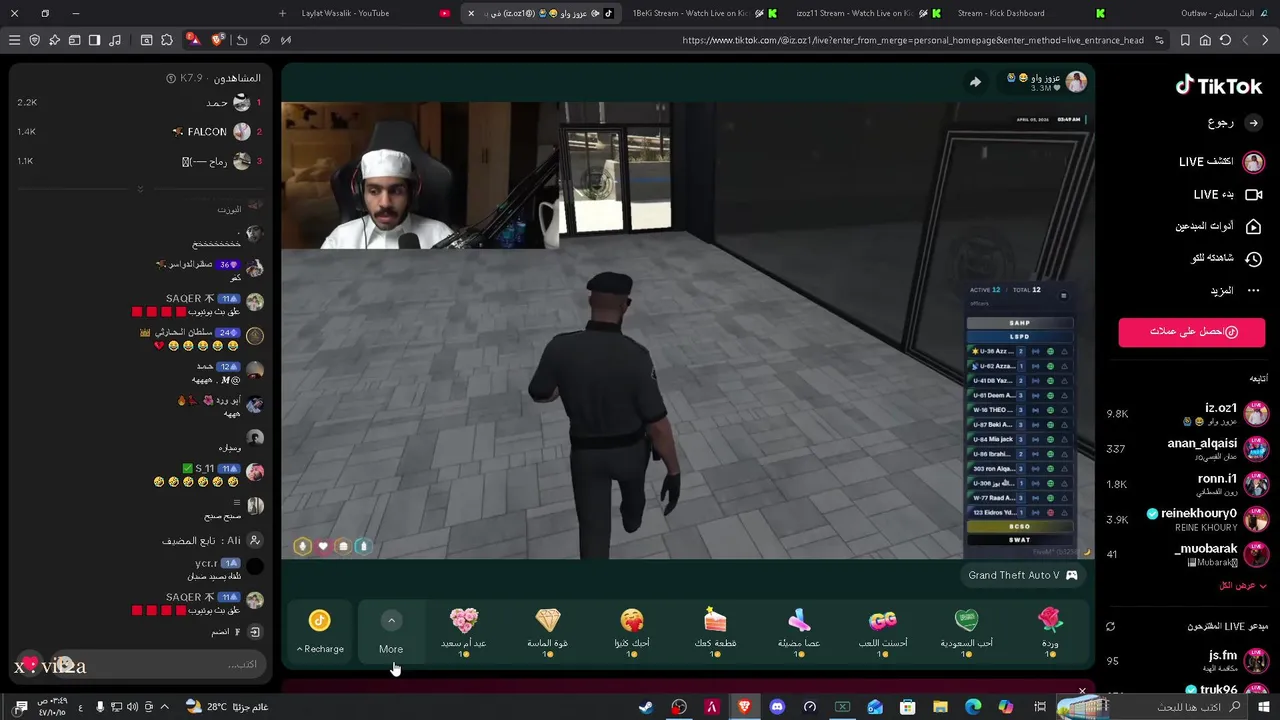Open أدوات المبدعين creator tools
The image size is (1280, 720).
point(1218,227)
